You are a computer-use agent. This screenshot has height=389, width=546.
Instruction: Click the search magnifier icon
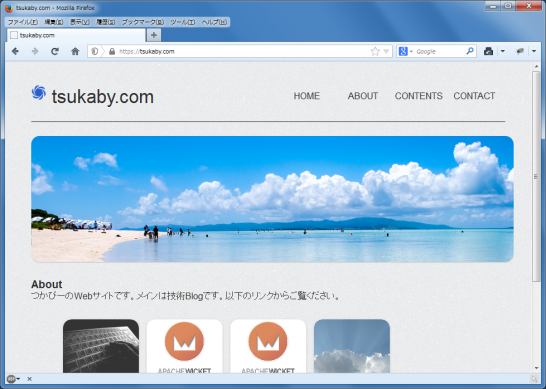[470, 51]
